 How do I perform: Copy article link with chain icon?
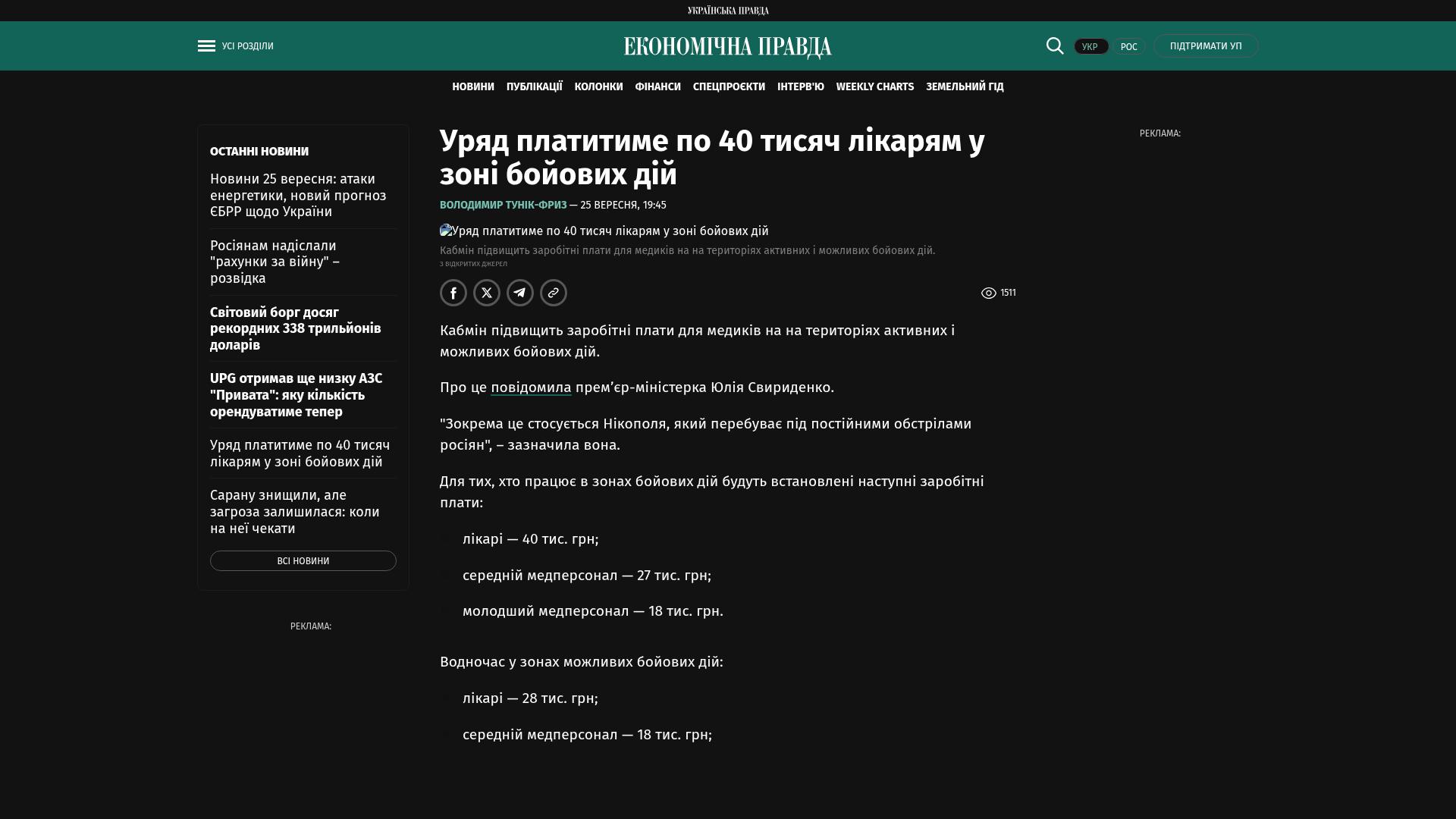click(554, 293)
